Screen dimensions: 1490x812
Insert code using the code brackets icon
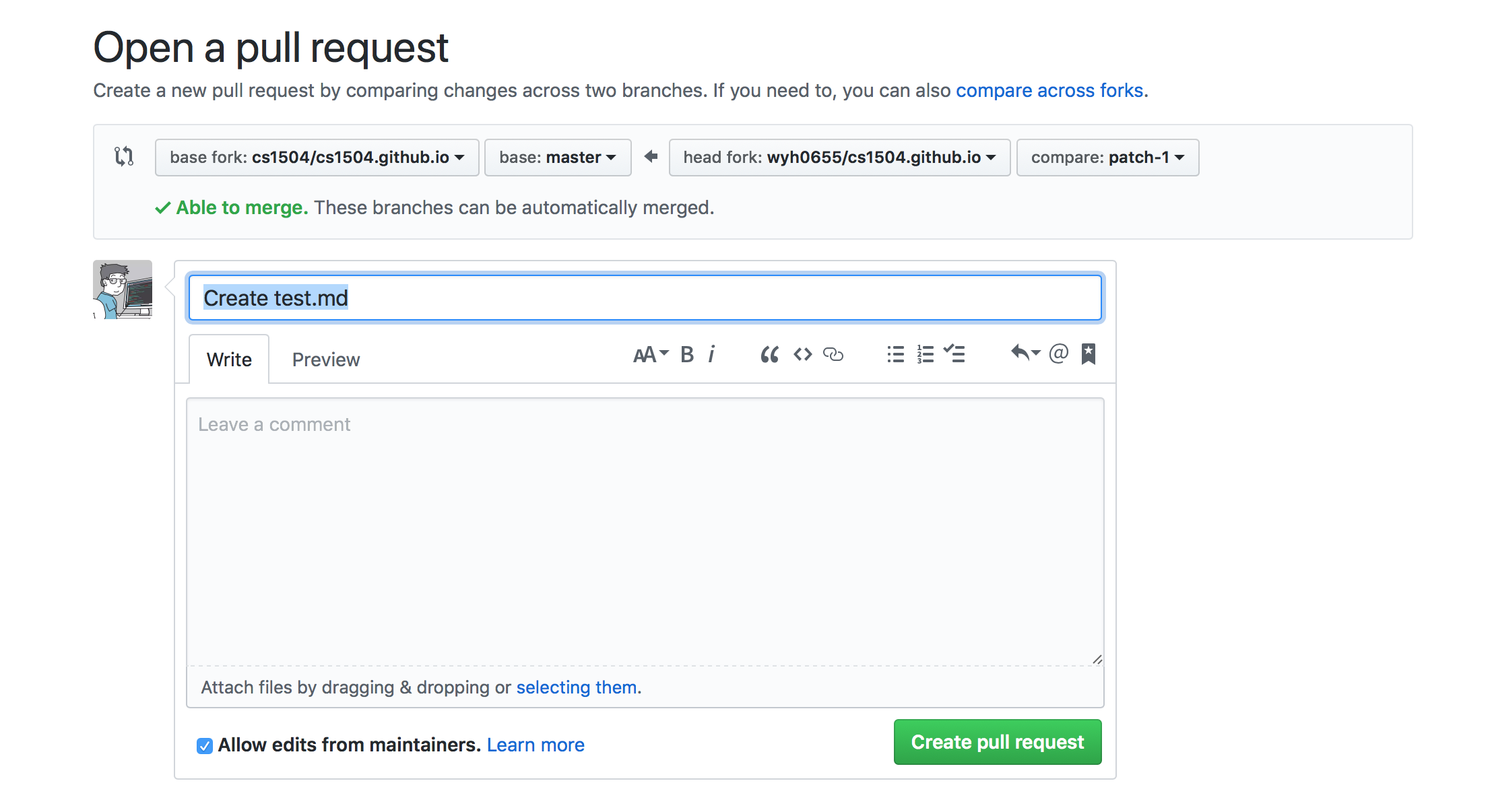[802, 354]
